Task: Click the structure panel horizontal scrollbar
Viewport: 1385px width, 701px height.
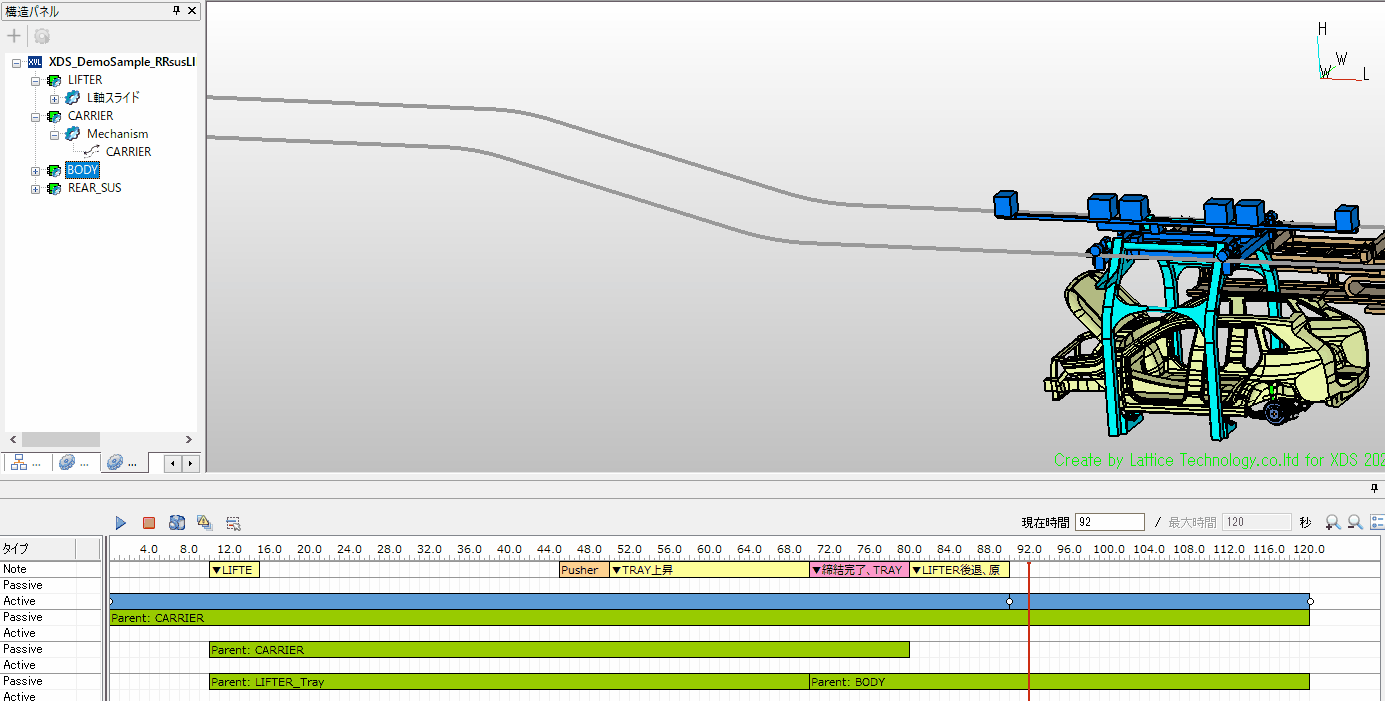Action: point(62,440)
